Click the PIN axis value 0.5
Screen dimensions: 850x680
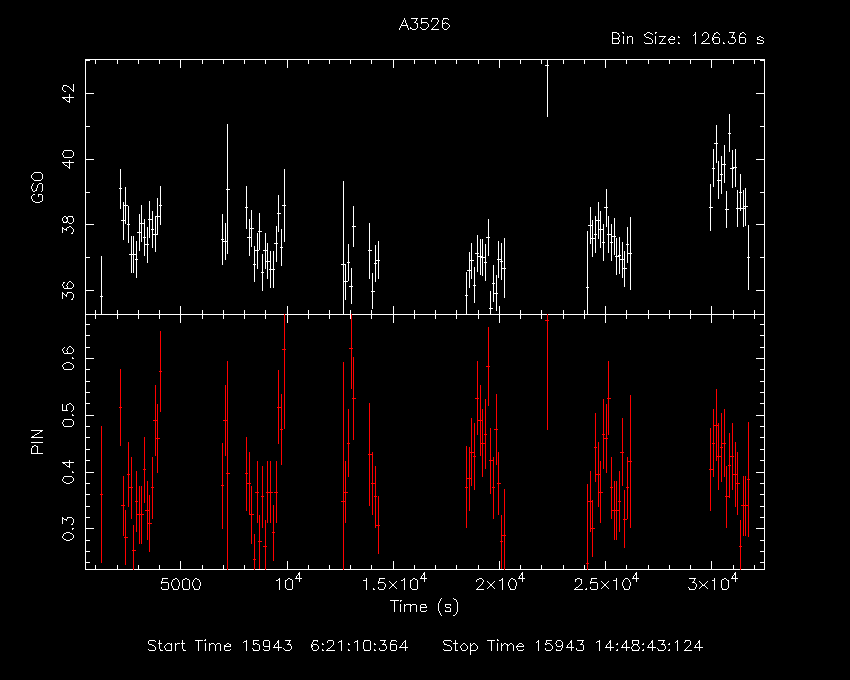(69, 415)
